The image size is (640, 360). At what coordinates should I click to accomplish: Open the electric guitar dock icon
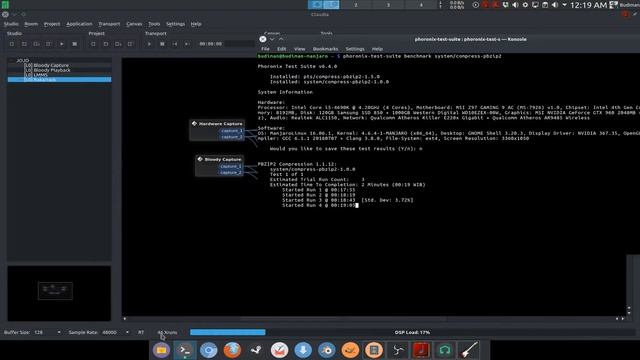(x=469, y=350)
